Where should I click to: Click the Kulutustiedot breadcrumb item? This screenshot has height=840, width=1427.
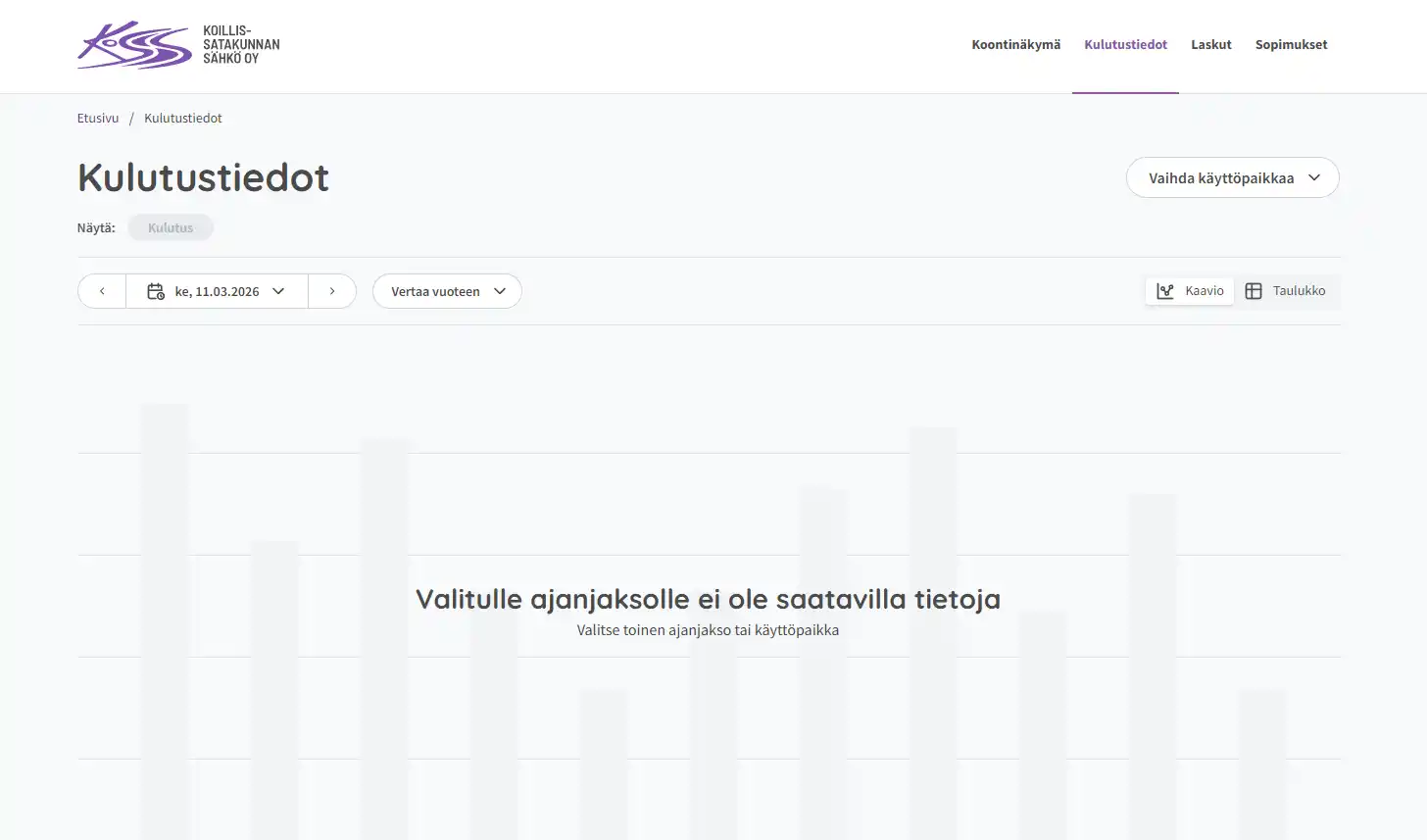point(183,118)
